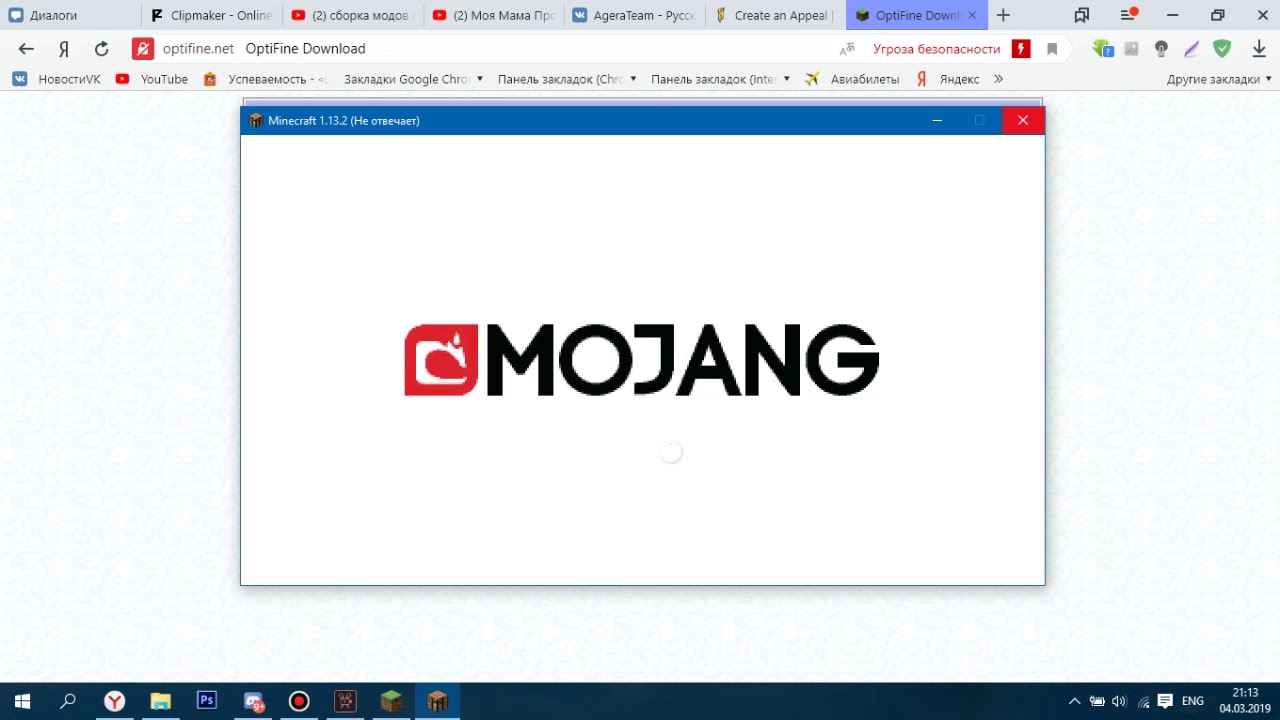The width and height of the screenshot is (1280, 720).
Task: Open the Wi-Fi network tray icon
Action: [1143, 701]
